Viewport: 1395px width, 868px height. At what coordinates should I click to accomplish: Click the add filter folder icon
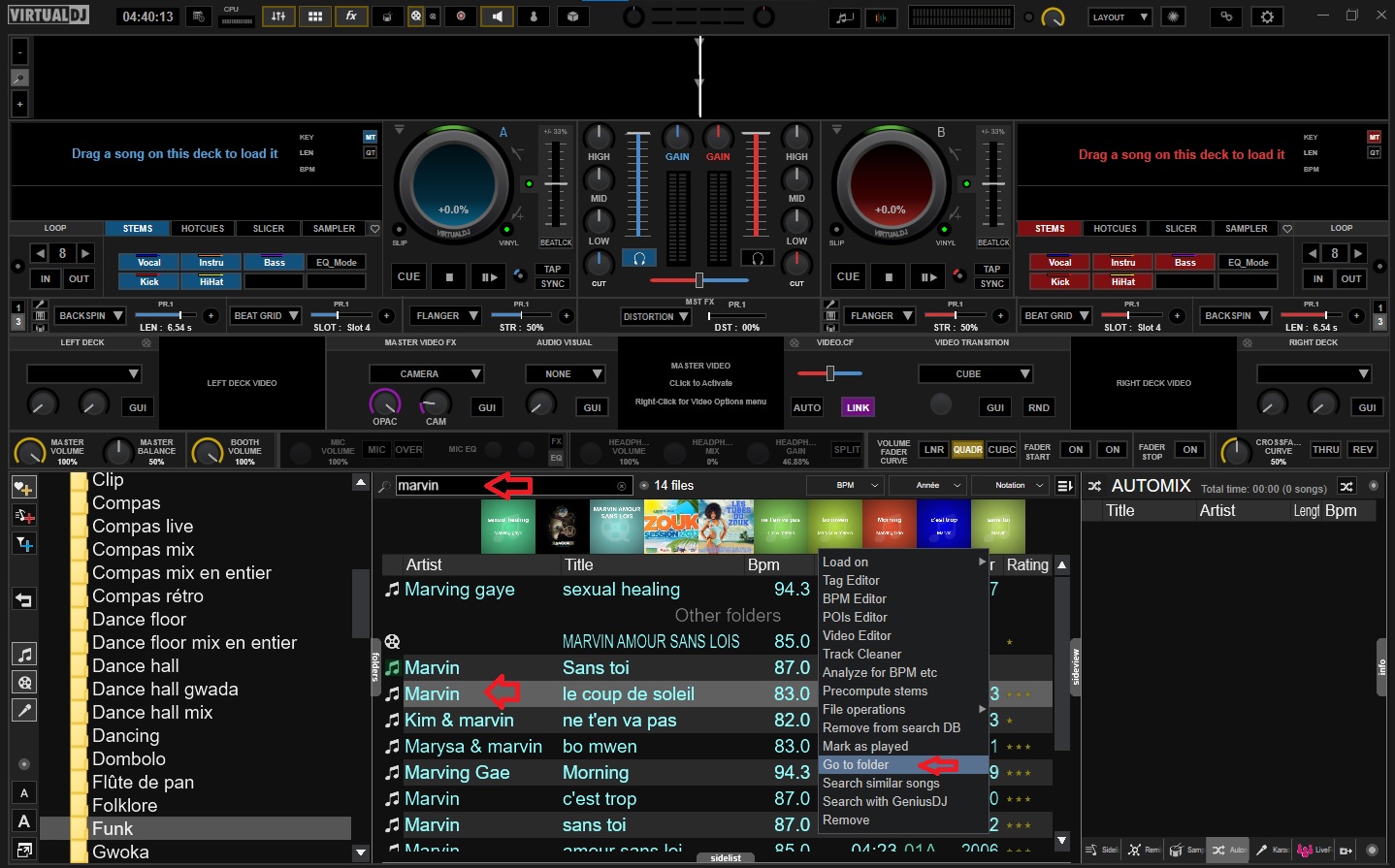(24, 544)
